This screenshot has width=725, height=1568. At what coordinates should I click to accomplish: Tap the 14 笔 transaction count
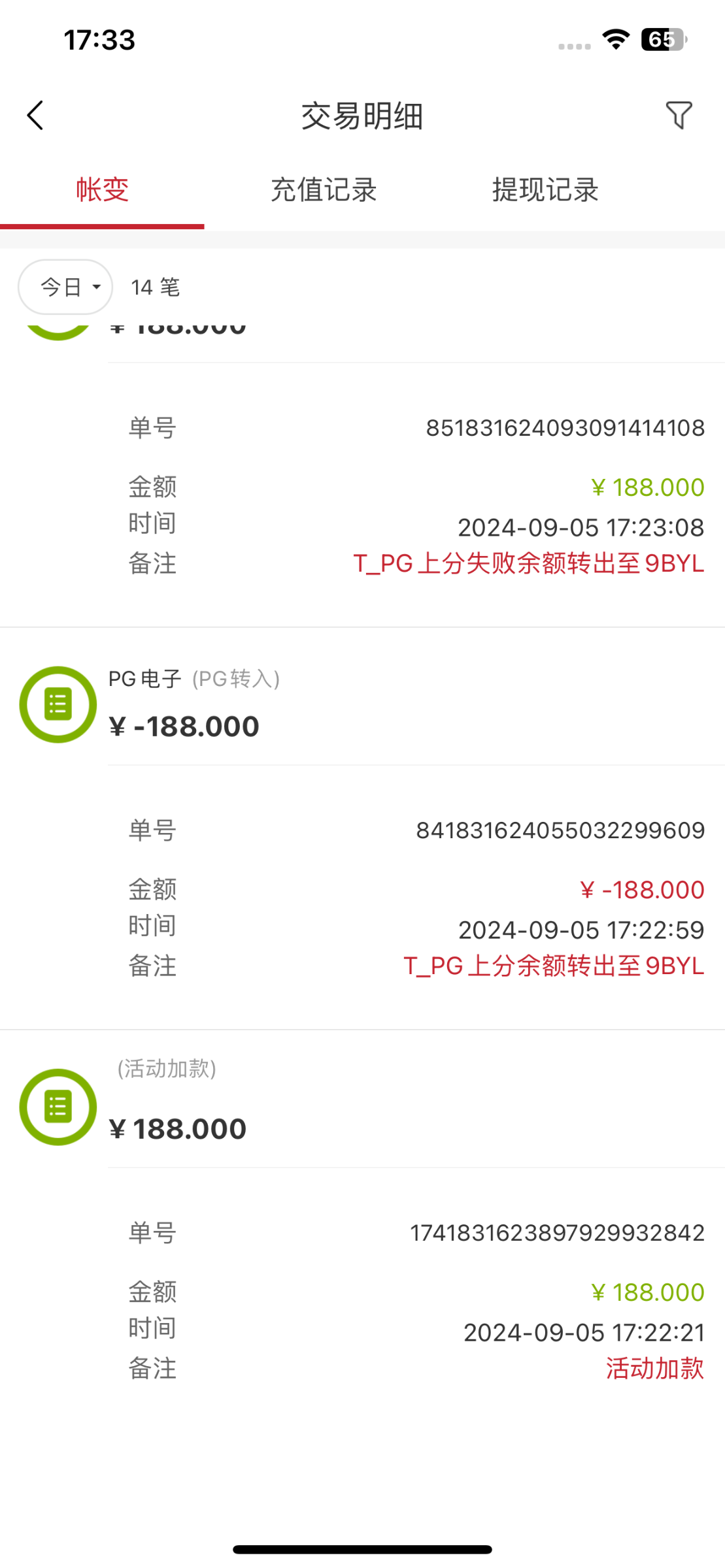point(155,287)
